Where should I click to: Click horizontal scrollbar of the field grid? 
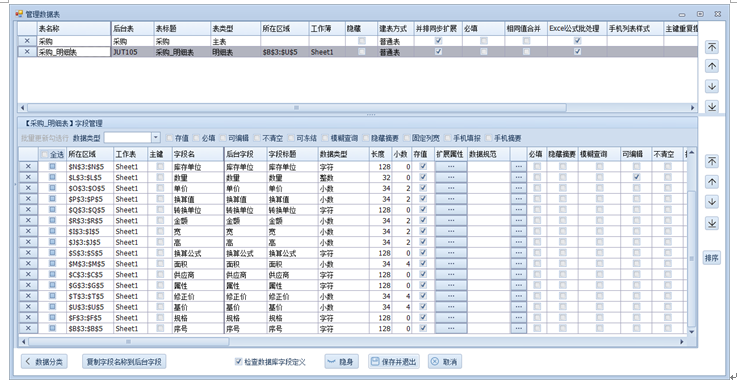[129, 342]
